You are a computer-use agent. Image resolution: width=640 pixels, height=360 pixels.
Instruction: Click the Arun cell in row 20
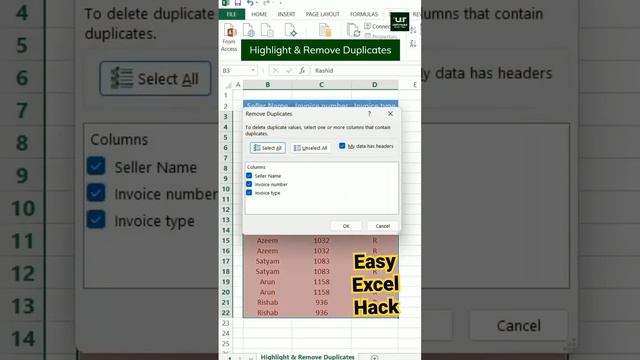267,292
